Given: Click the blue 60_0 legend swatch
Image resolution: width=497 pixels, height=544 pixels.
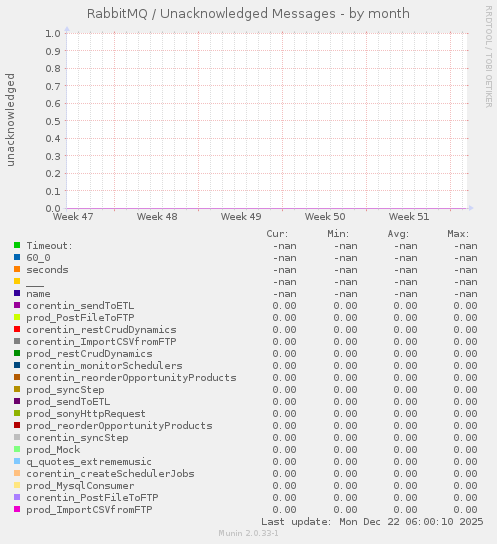Looking at the screenshot, I should (17, 257).
